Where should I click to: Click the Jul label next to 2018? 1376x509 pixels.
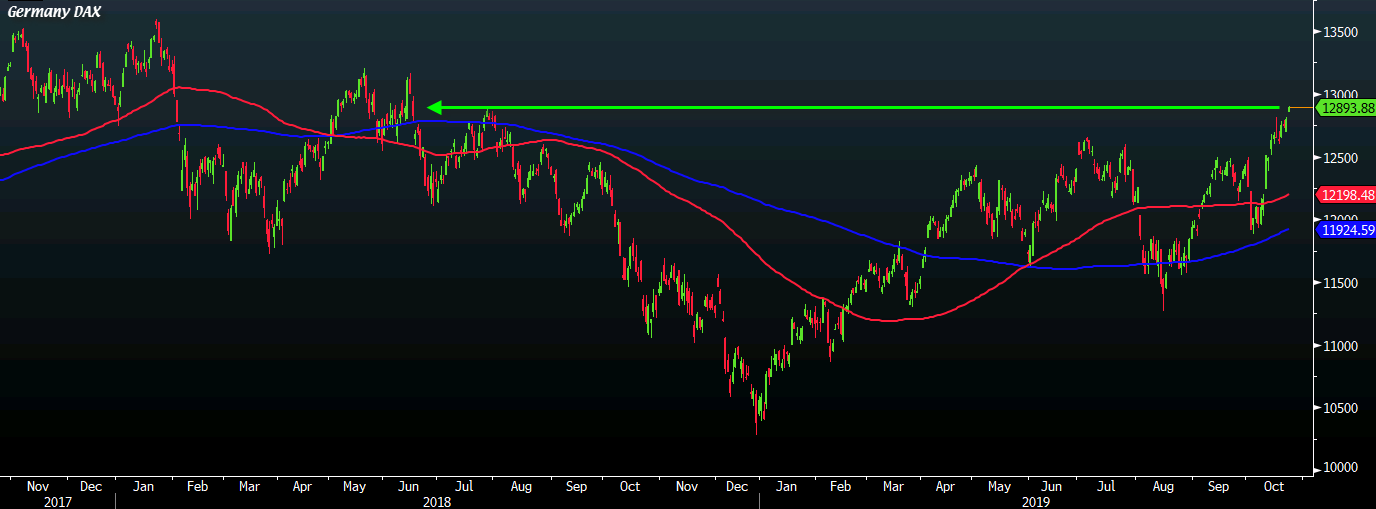464,486
